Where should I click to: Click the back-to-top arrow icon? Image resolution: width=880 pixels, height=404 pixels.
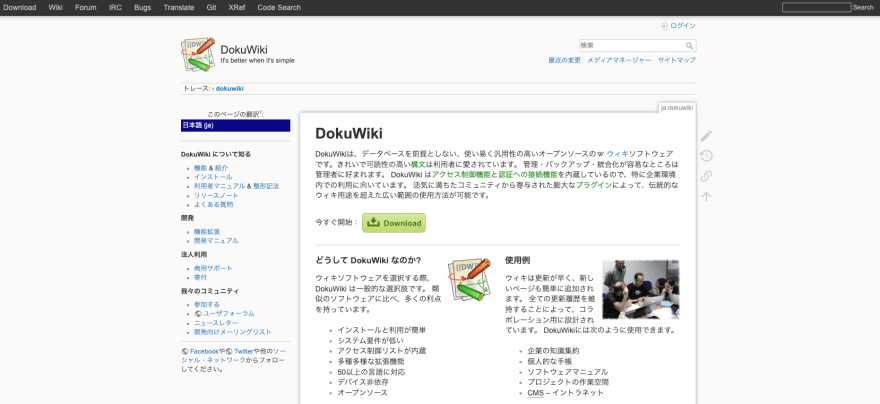pyautogui.click(x=706, y=196)
